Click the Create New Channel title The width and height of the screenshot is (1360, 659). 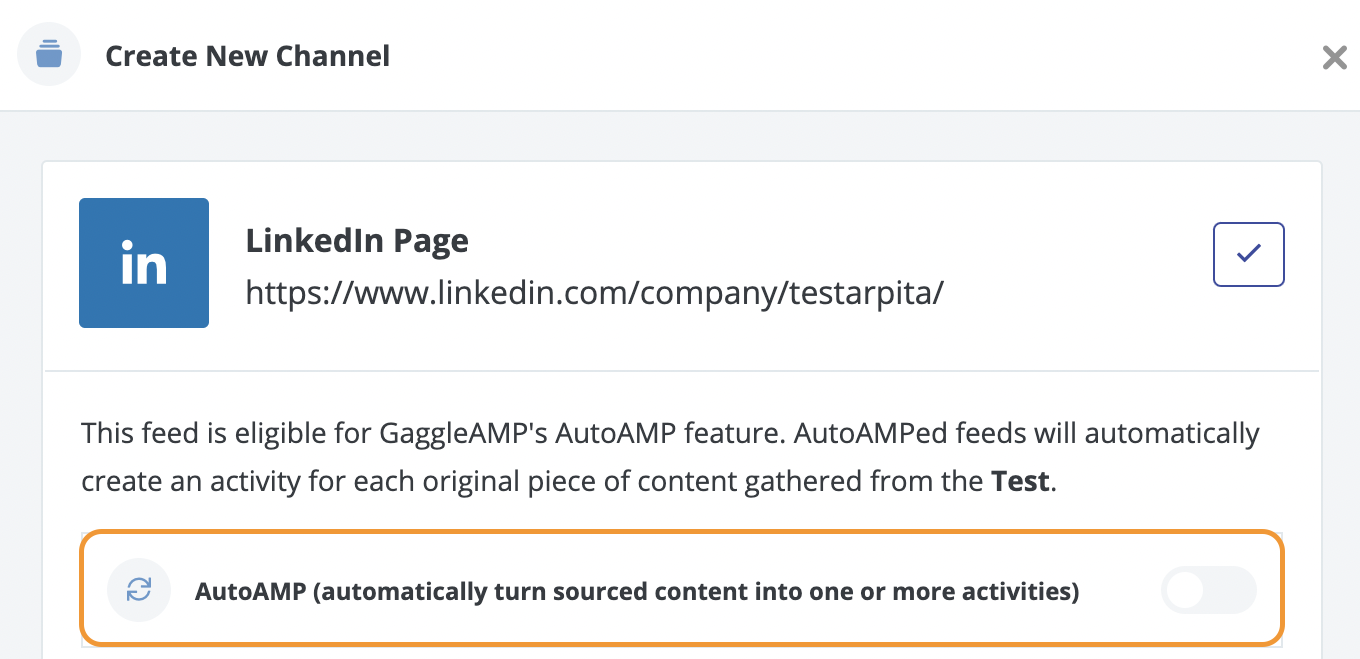pyautogui.click(x=248, y=56)
